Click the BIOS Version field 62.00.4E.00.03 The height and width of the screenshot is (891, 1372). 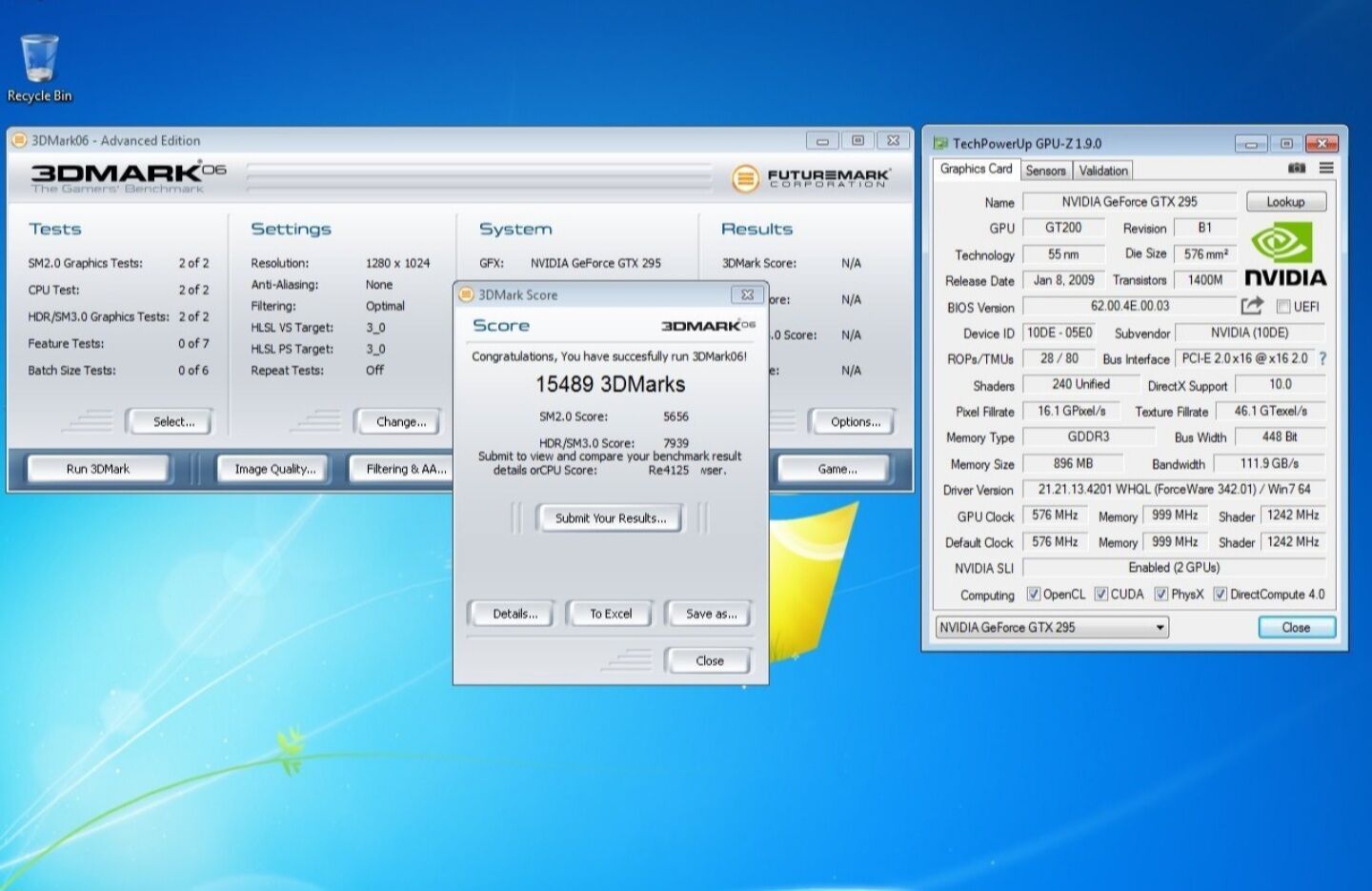point(1129,306)
